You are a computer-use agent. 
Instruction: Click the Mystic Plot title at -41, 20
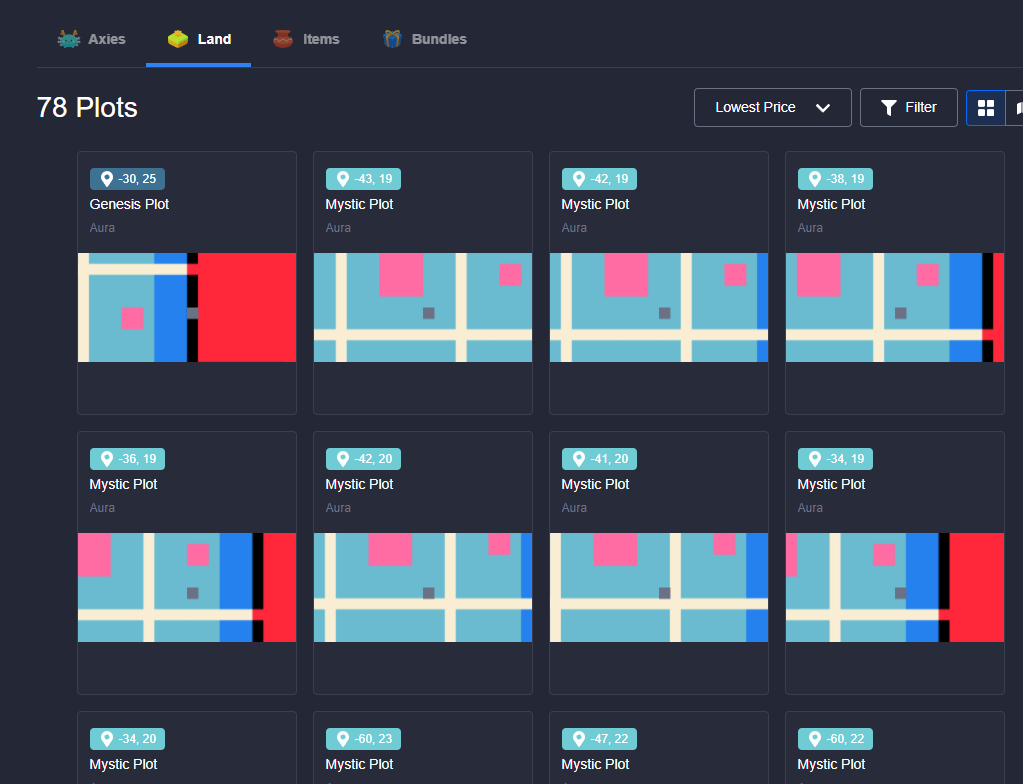coord(595,484)
